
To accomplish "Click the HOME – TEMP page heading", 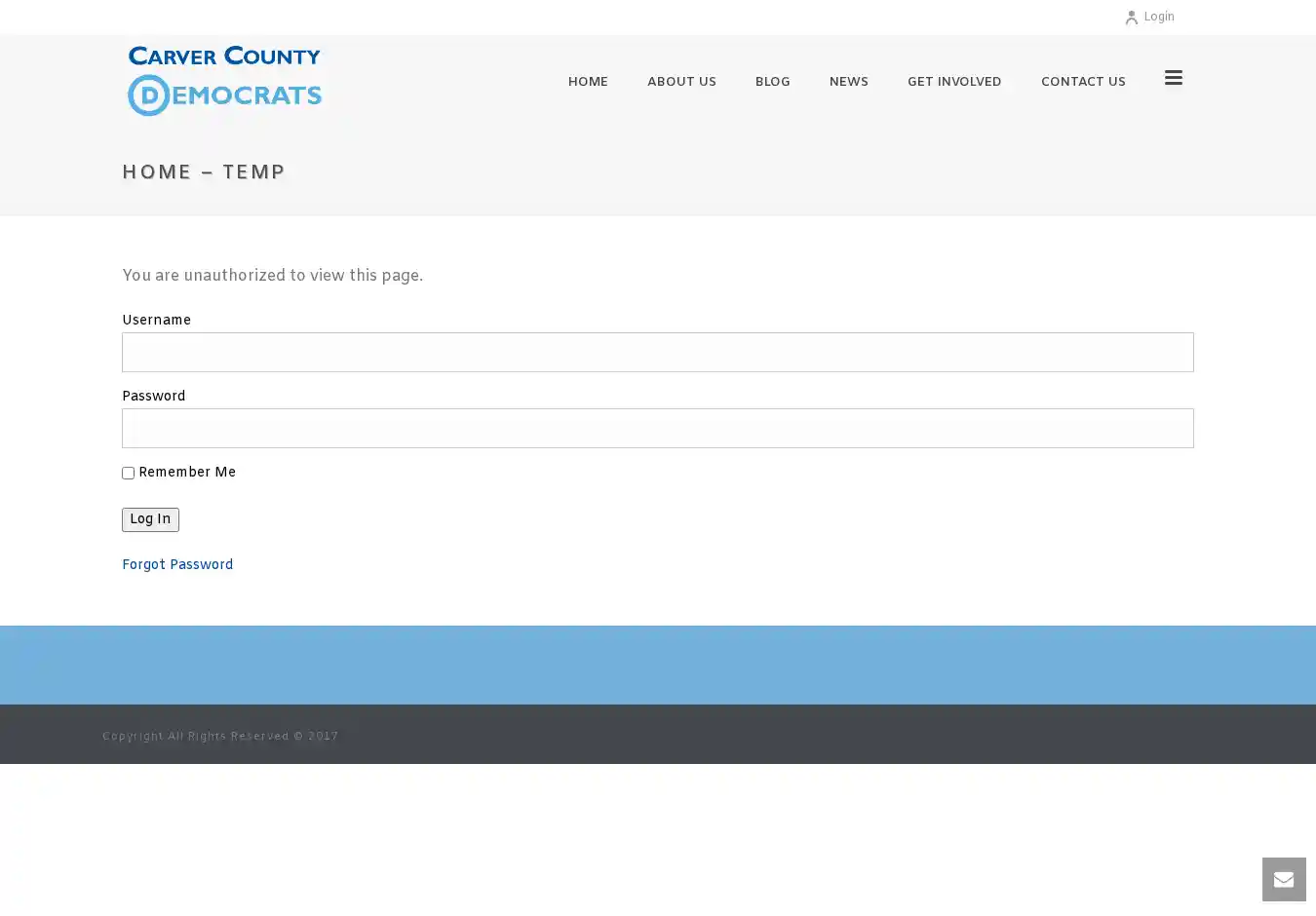I will (x=204, y=172).
